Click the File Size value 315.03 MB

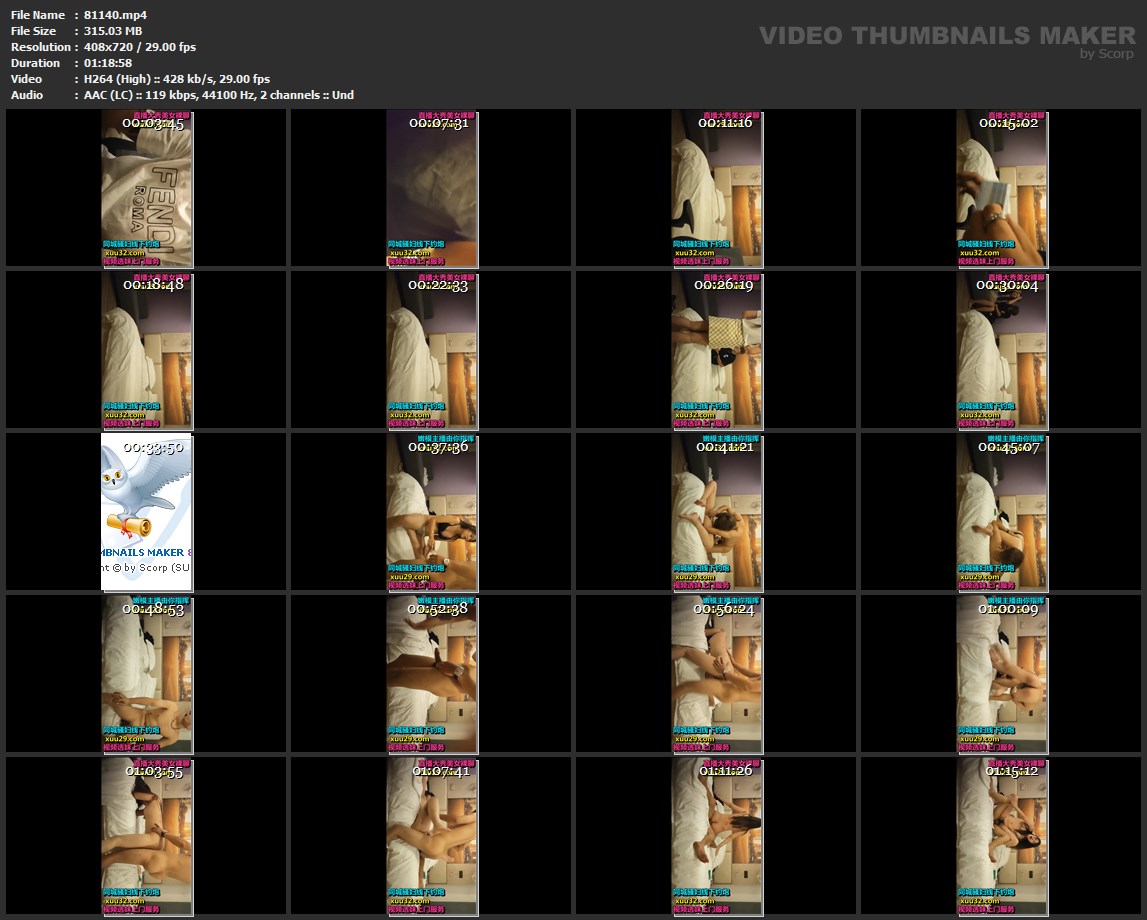(113, 31)
